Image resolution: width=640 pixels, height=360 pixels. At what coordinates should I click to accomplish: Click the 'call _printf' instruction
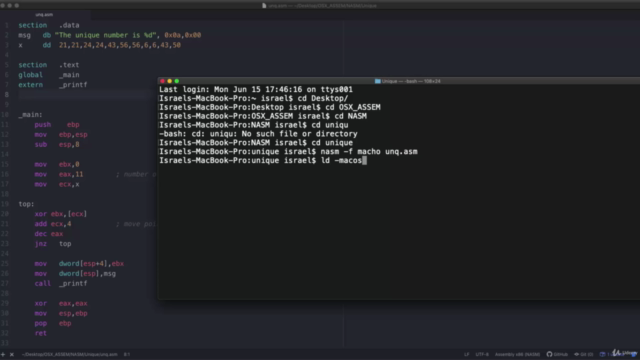click(x=61, y=284)
